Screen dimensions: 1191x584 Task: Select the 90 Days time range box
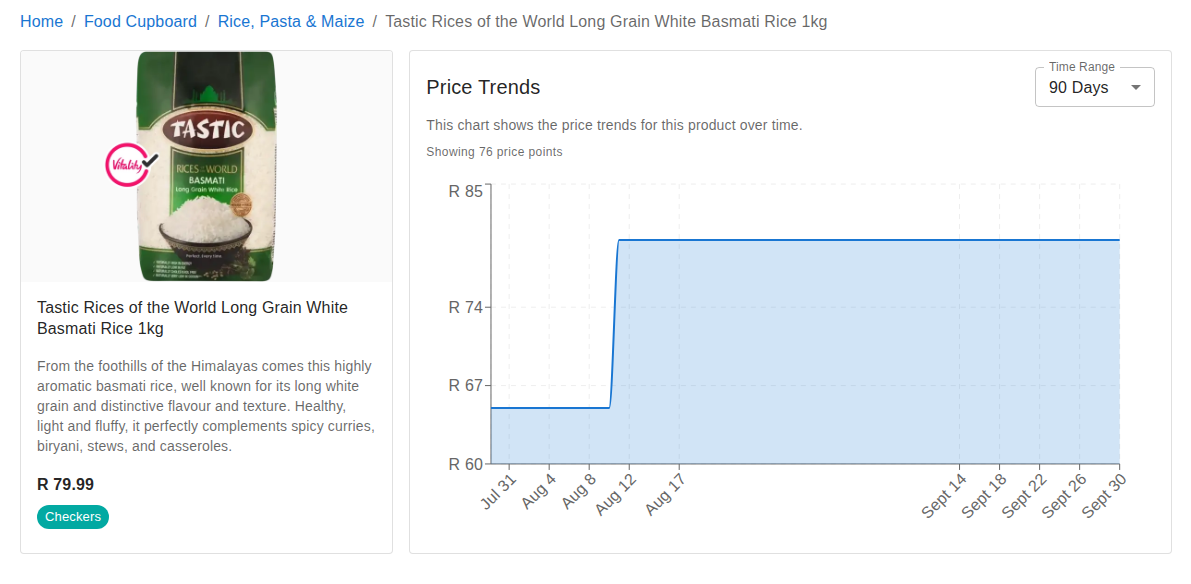click(1079, 88)
